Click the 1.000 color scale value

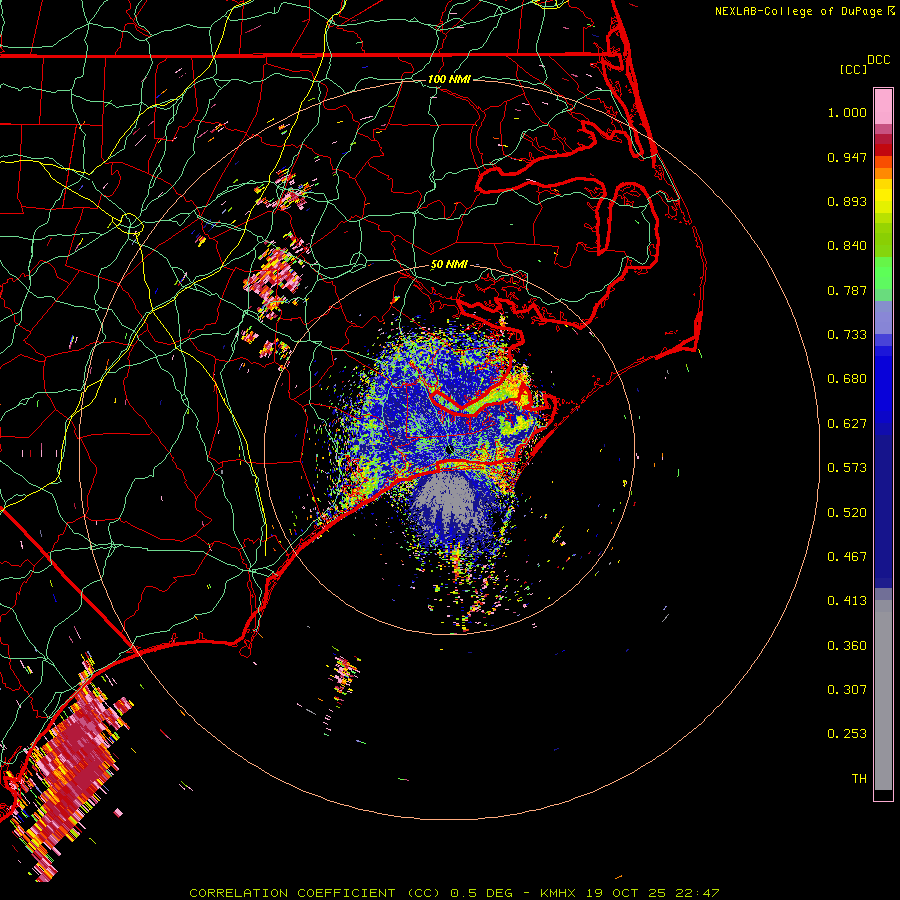tap(847, 112)
